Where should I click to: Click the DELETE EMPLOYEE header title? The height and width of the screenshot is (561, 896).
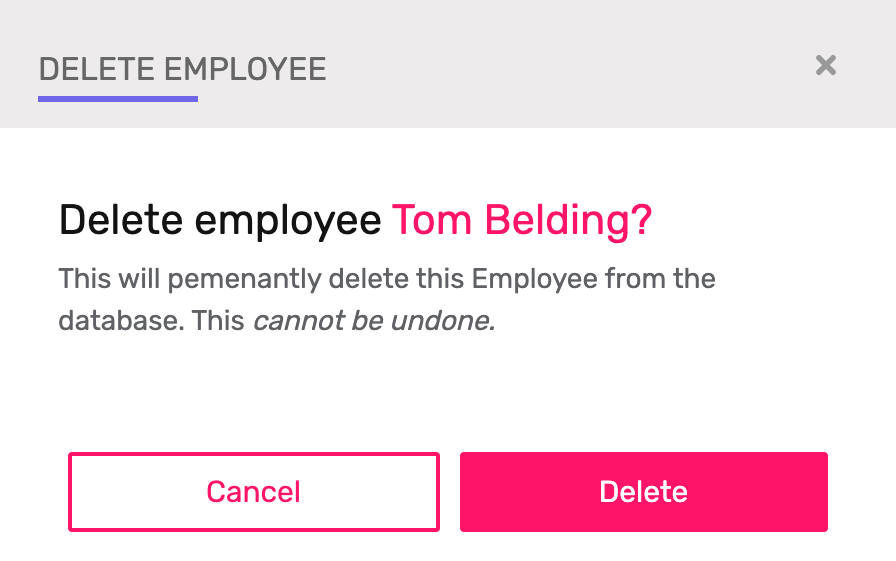click(182, 70)
